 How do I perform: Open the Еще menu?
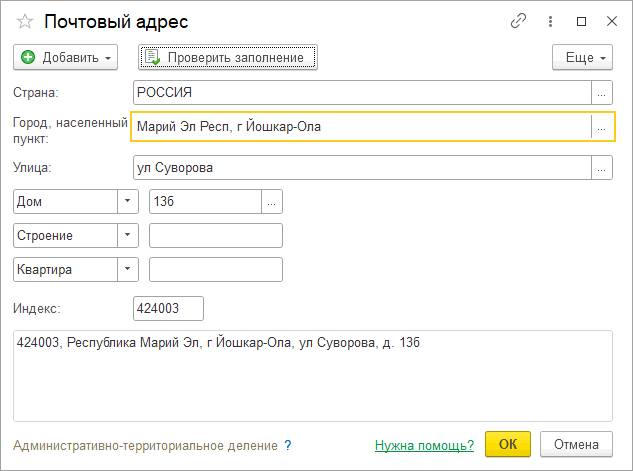coord(582,57)
